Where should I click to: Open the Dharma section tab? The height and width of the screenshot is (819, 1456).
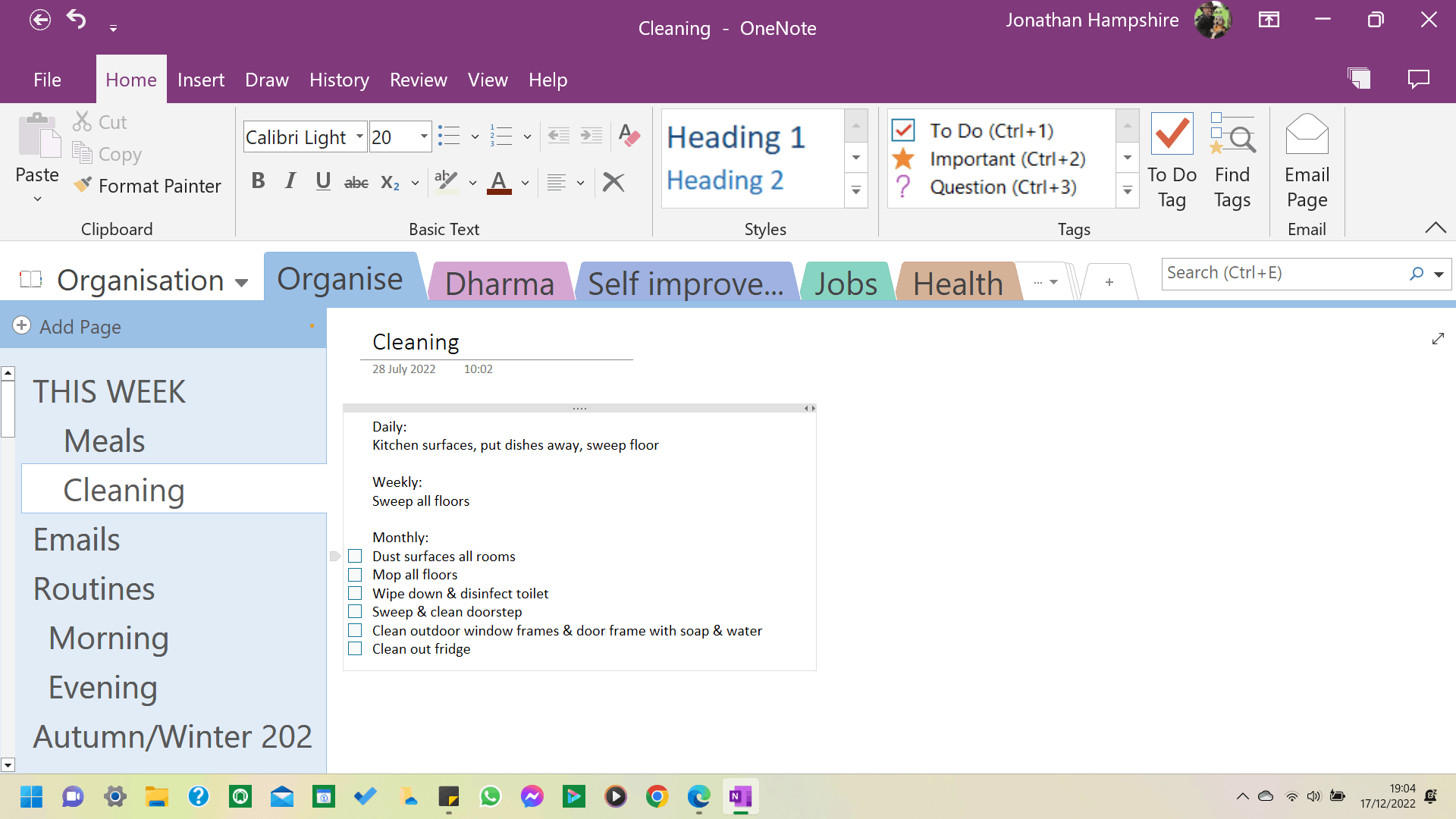pyautogui.click(x=500, y=284)
